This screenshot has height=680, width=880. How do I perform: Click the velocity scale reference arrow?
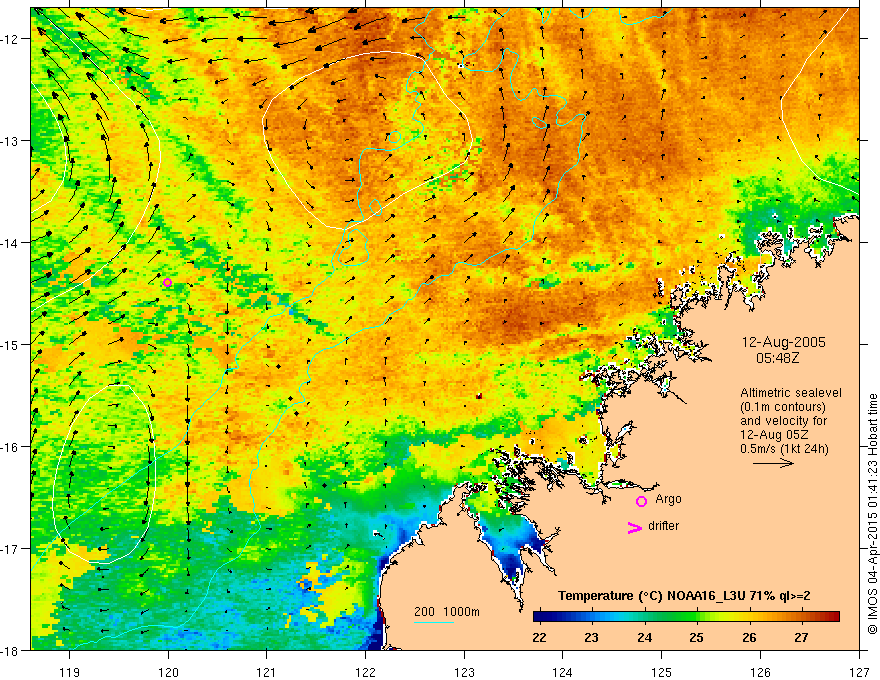click(773, 463)
